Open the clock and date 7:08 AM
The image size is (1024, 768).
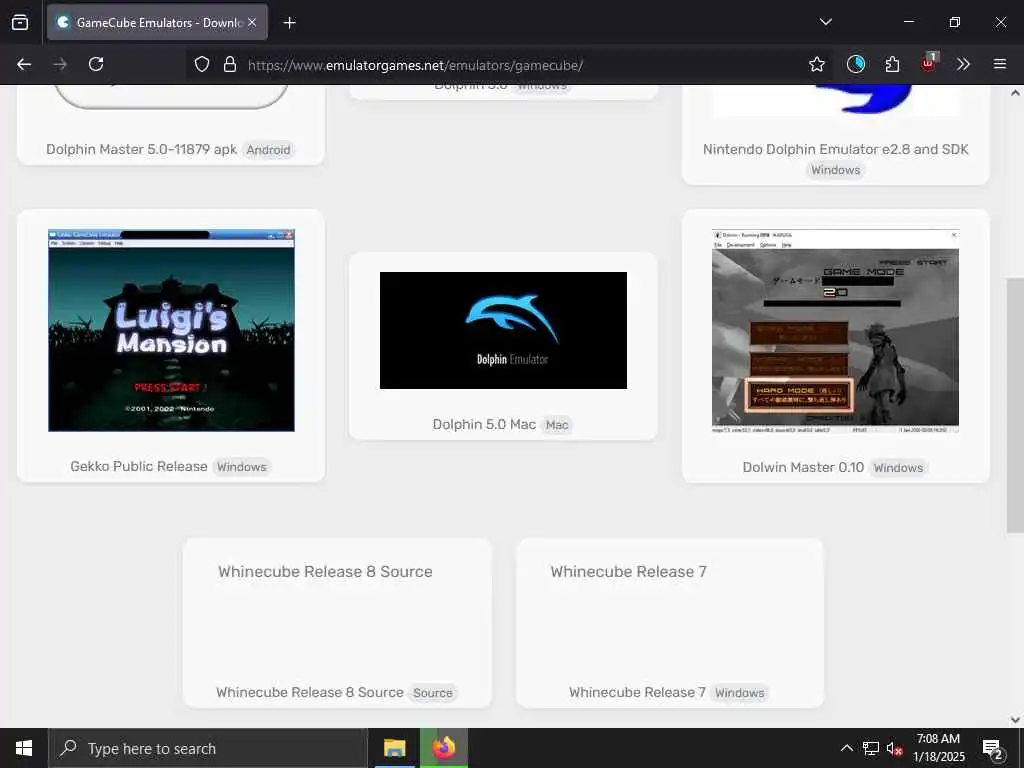coord(938,748)
